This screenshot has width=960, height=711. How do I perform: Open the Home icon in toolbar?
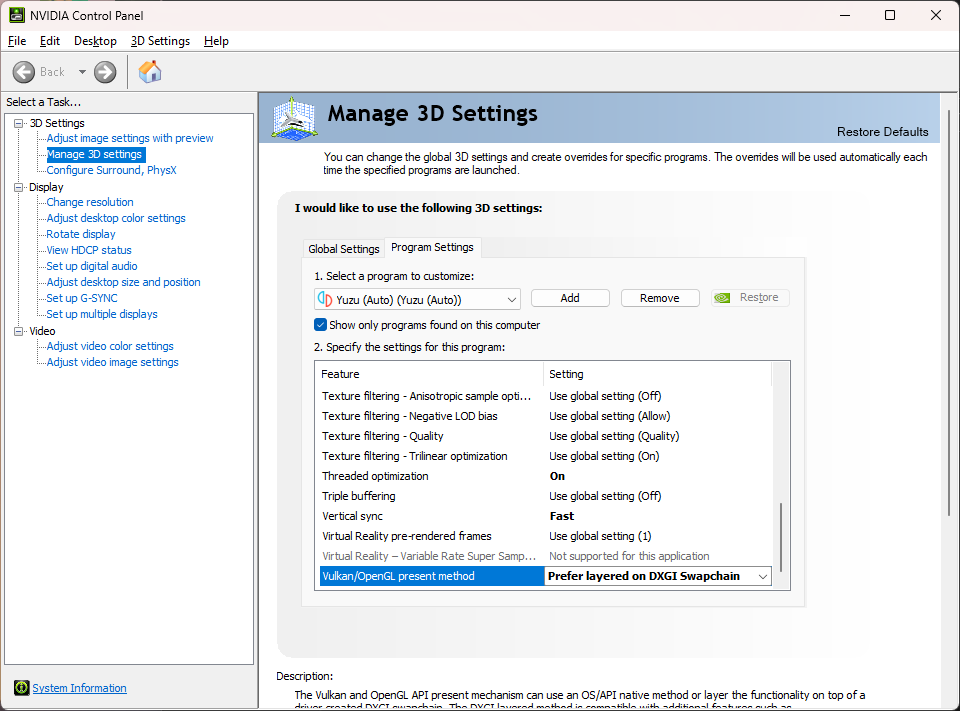tap(150, 72)
